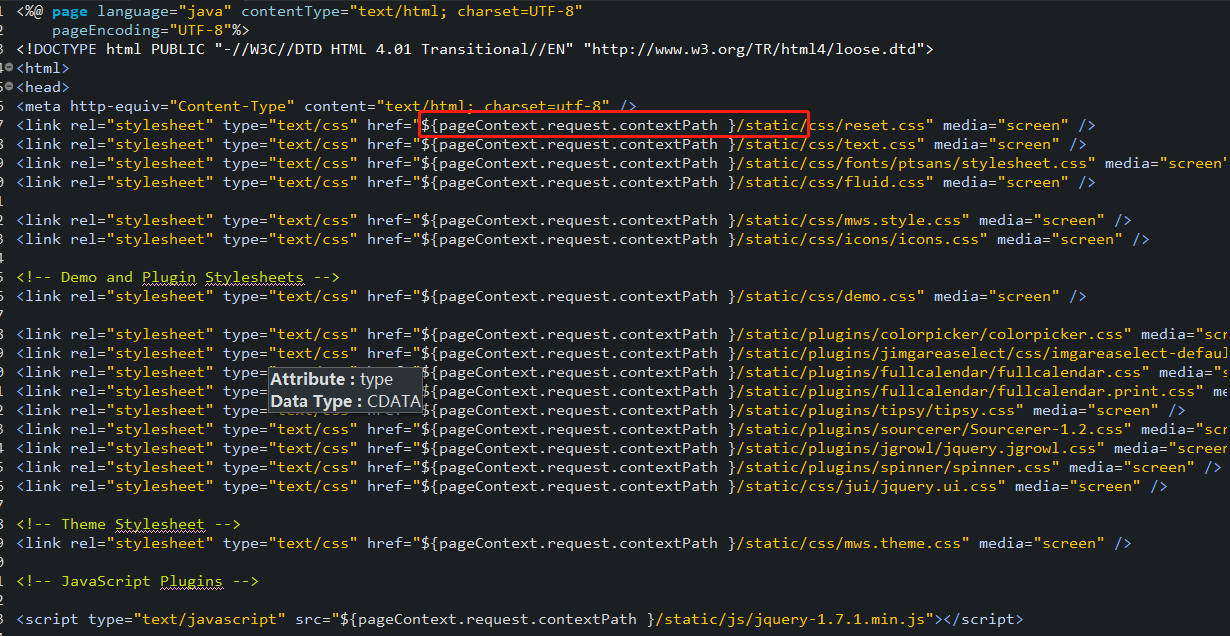Click fullcalendar/fullcalendar.css path
Image resolution: width=1230 pixels, height=636 pixels.
(x=1011, y=372)
